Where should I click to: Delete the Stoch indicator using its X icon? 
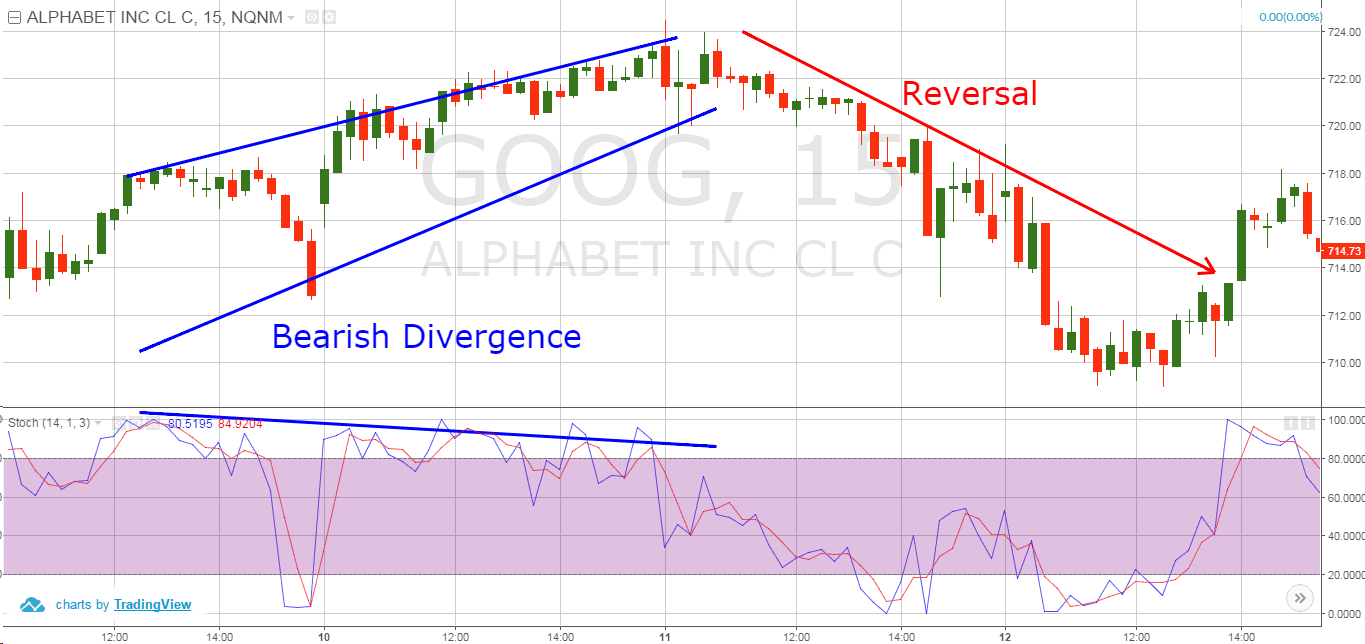click(x=153, y=424)
